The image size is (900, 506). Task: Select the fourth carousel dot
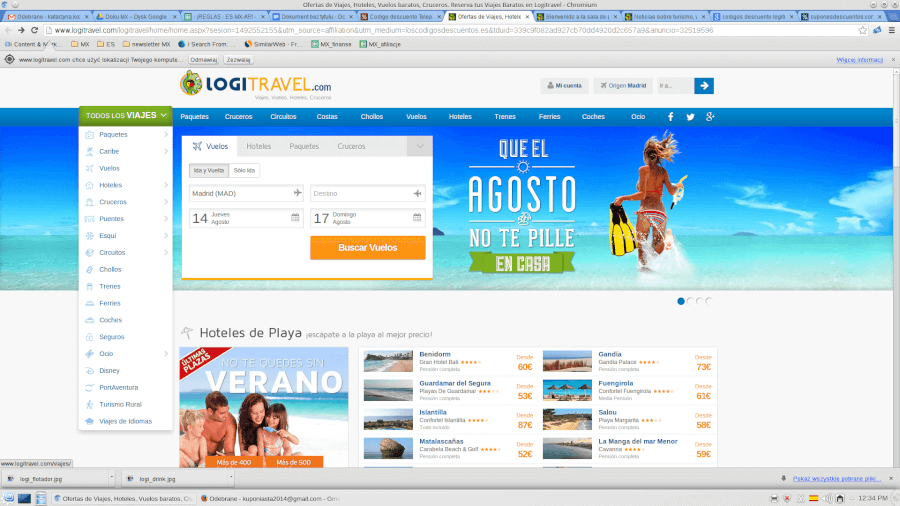click(x=709, y=301)
